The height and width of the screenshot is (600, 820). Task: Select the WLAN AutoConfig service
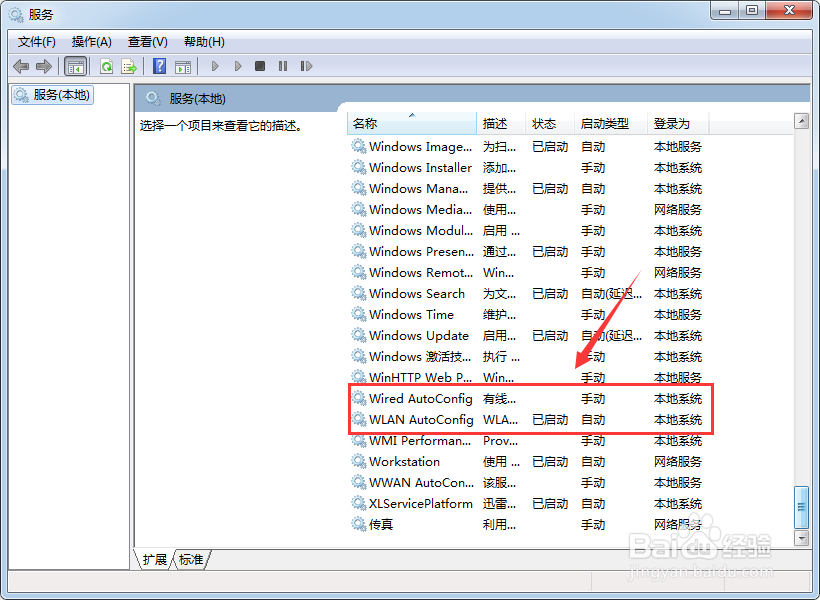click(420, 419)
